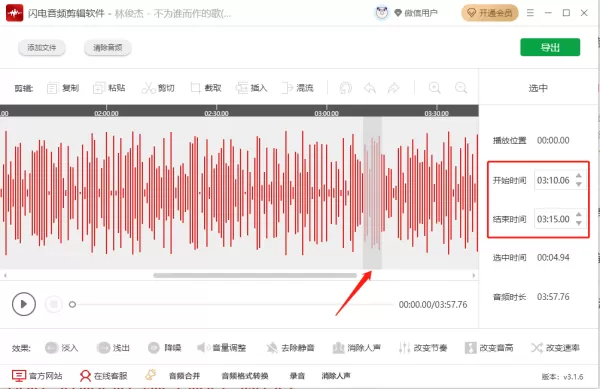Open the 录音 recording tool

click(297, 376)
